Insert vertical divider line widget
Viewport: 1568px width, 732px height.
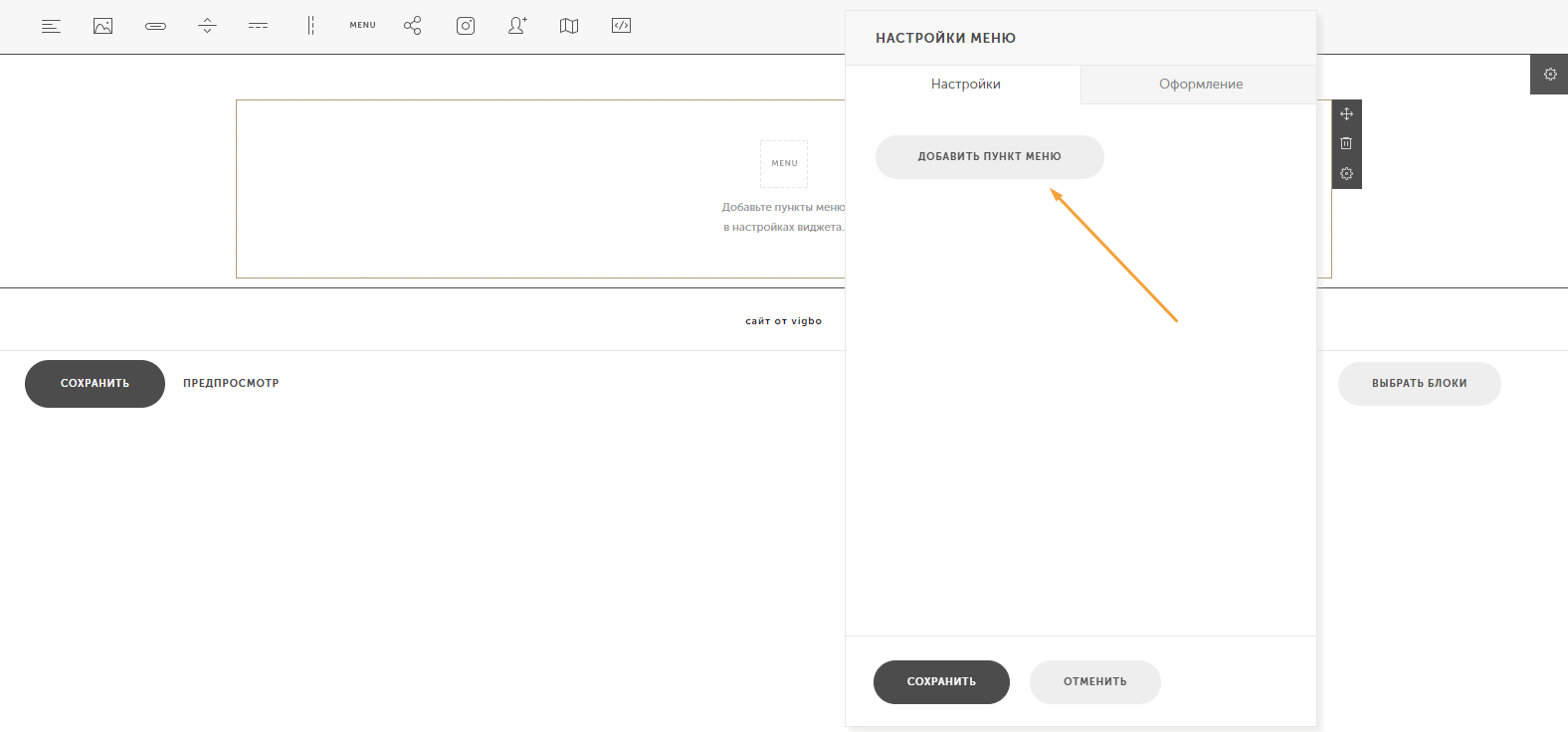(310, 26)
